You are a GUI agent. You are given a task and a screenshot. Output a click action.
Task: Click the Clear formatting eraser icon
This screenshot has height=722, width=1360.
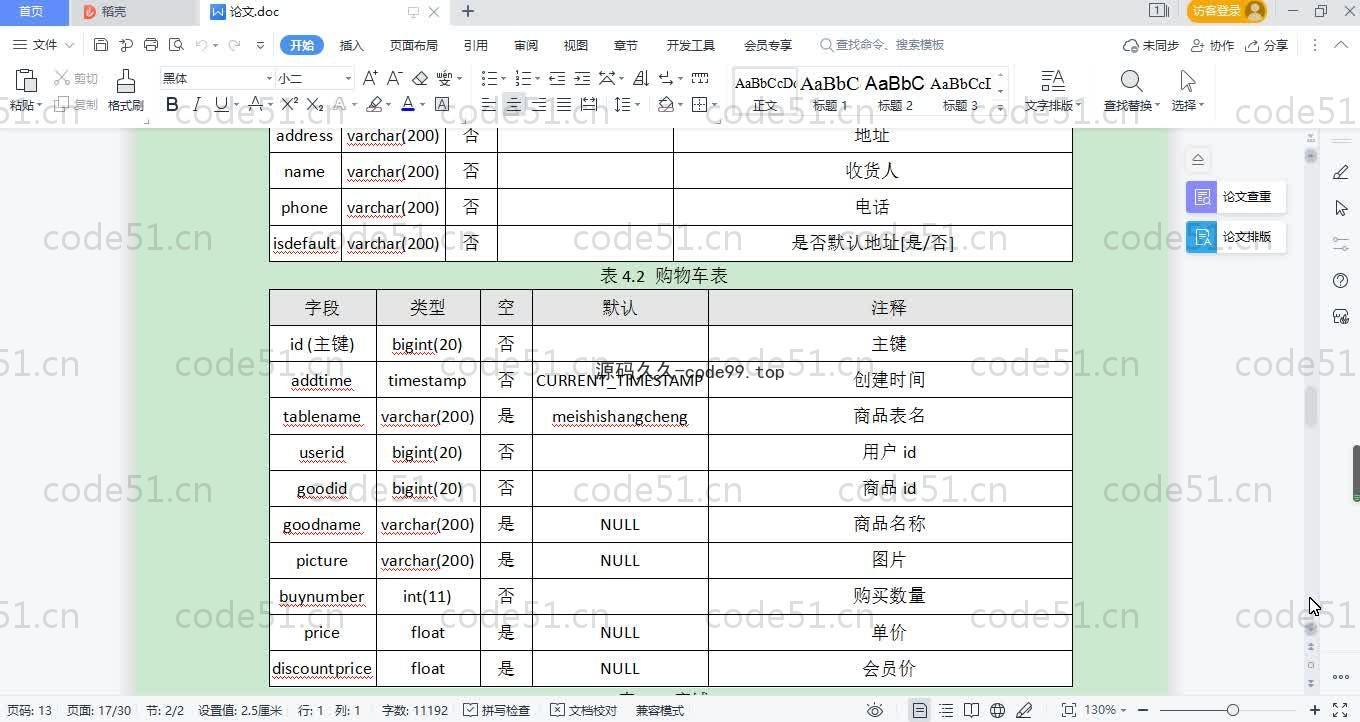[420, 78]
